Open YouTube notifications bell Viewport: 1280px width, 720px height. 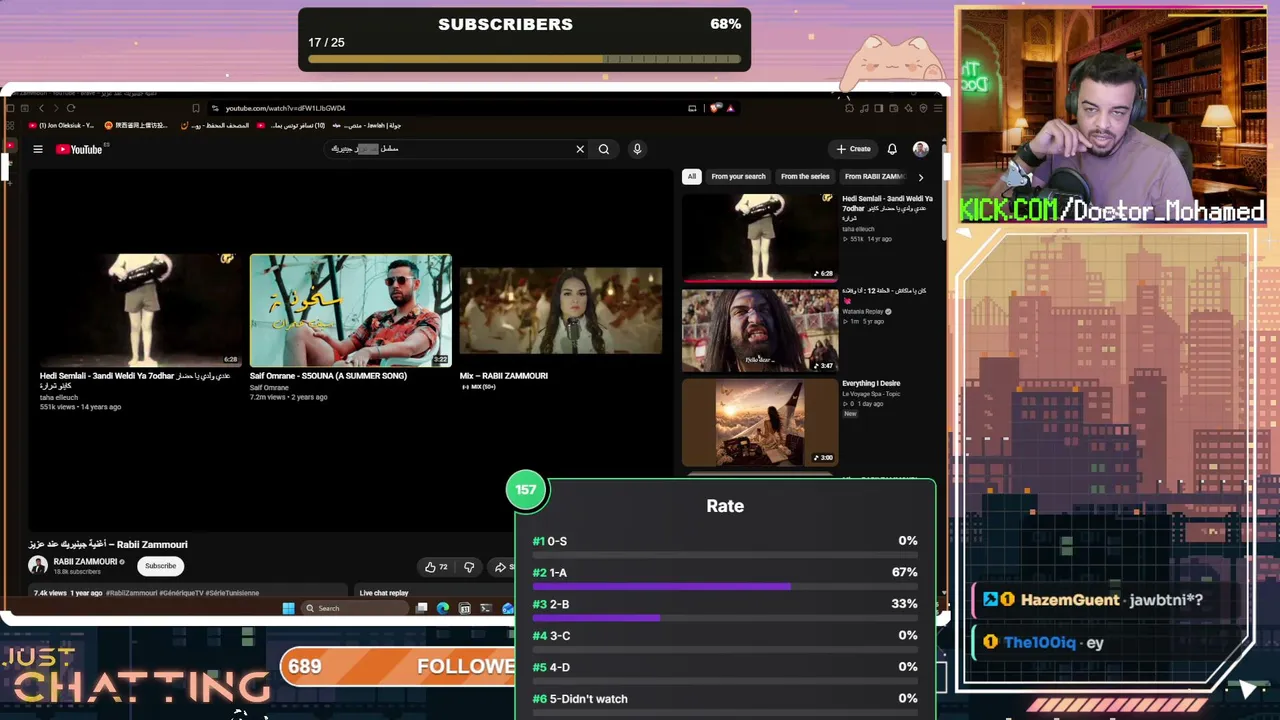tap(892, 149)
